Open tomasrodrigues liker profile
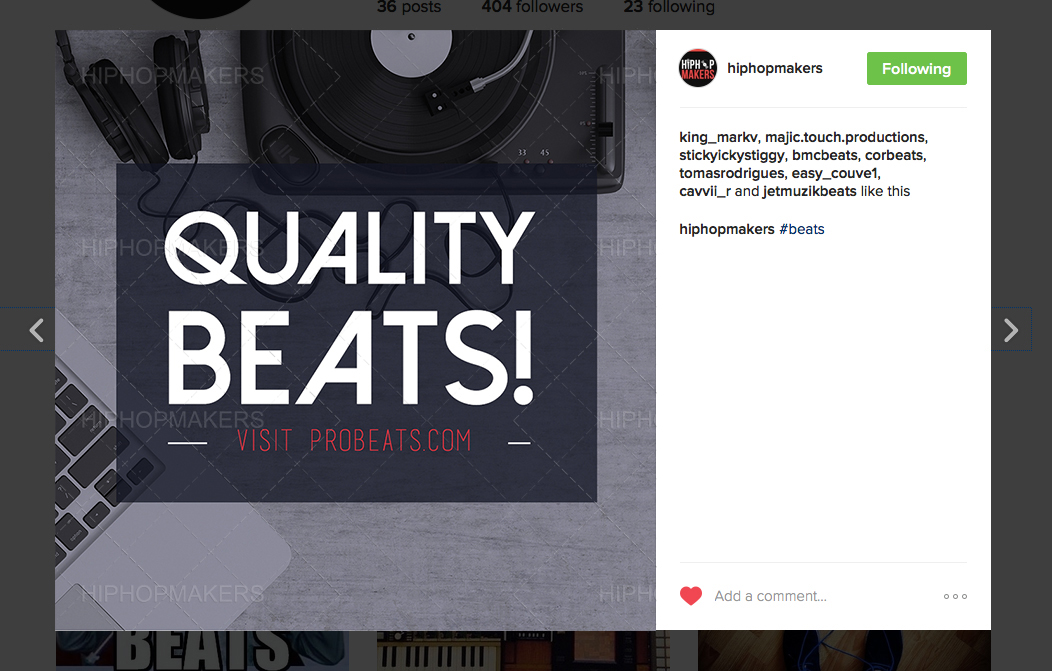1052x671 pixels. [x=731, y=173]
